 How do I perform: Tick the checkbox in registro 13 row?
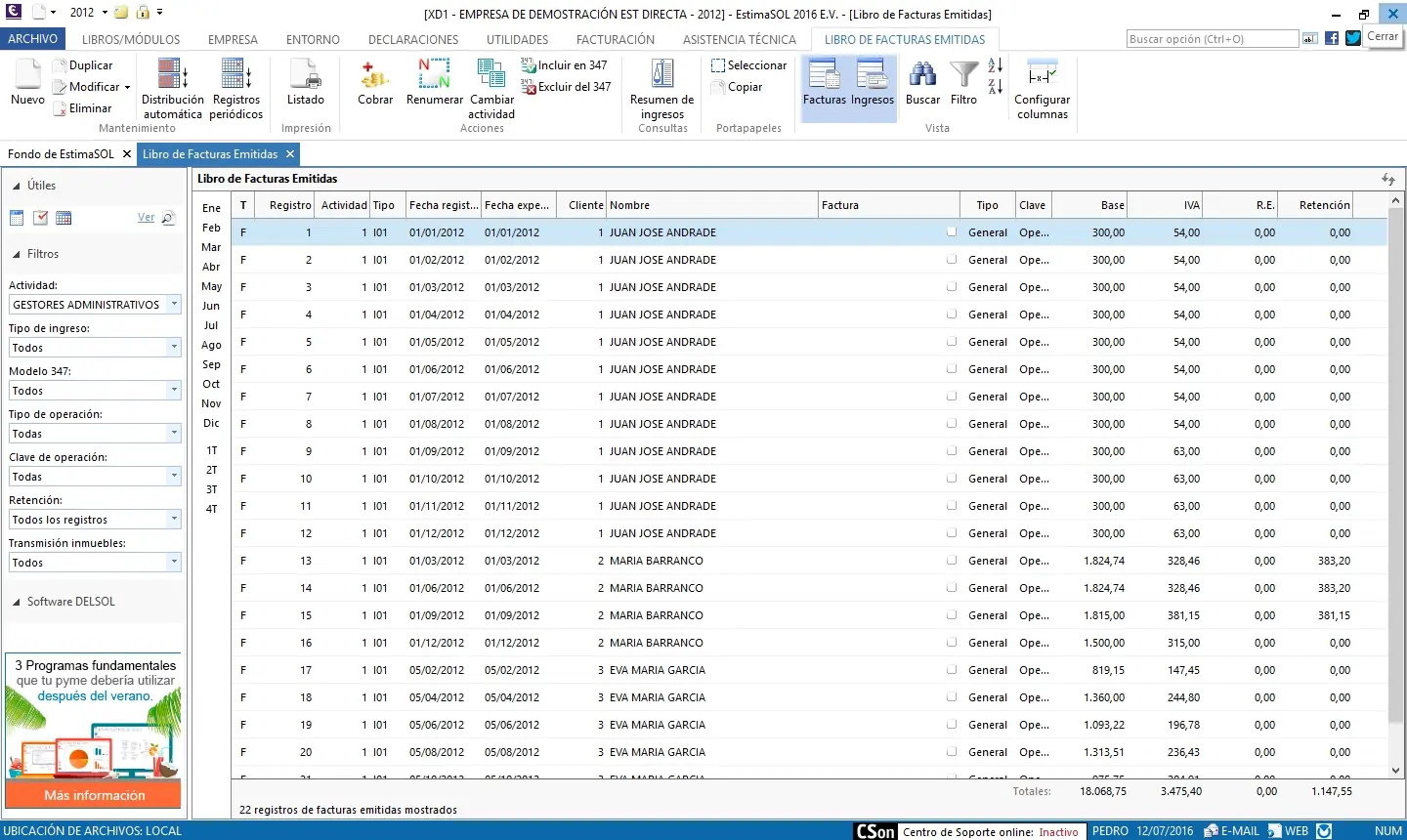coord(951,561)
